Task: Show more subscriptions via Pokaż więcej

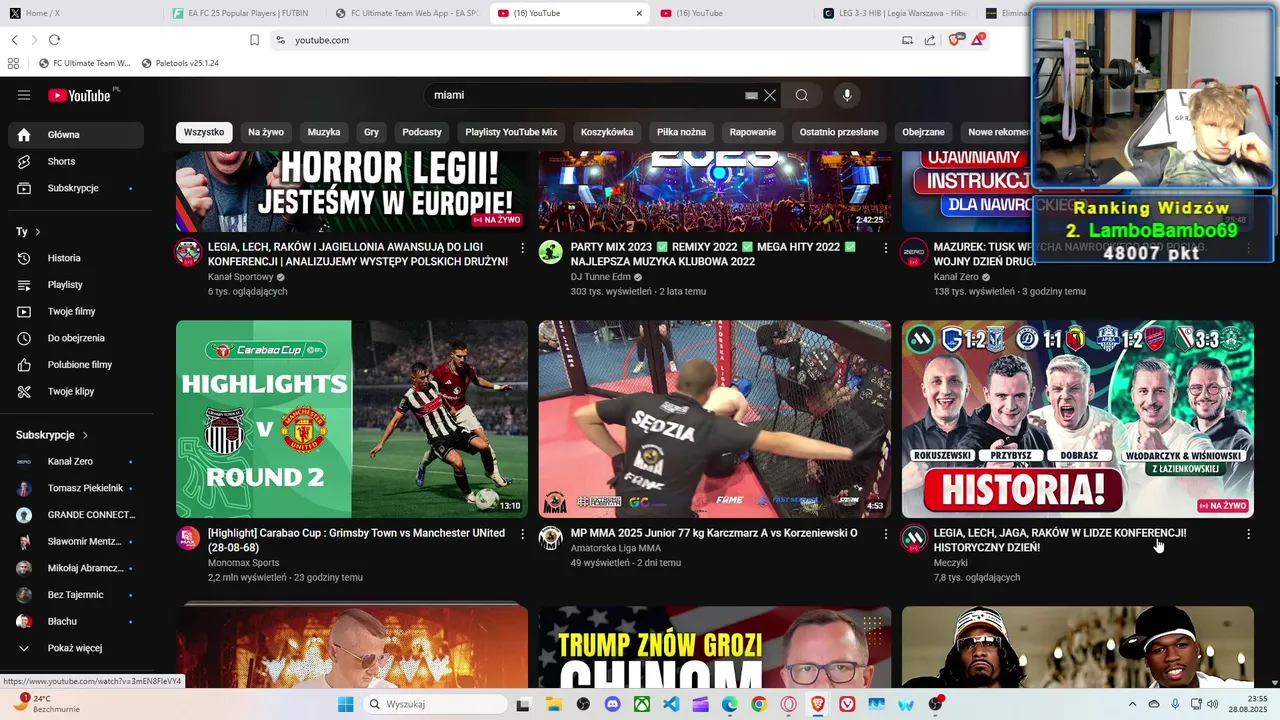Action: [x=78, y=648]
